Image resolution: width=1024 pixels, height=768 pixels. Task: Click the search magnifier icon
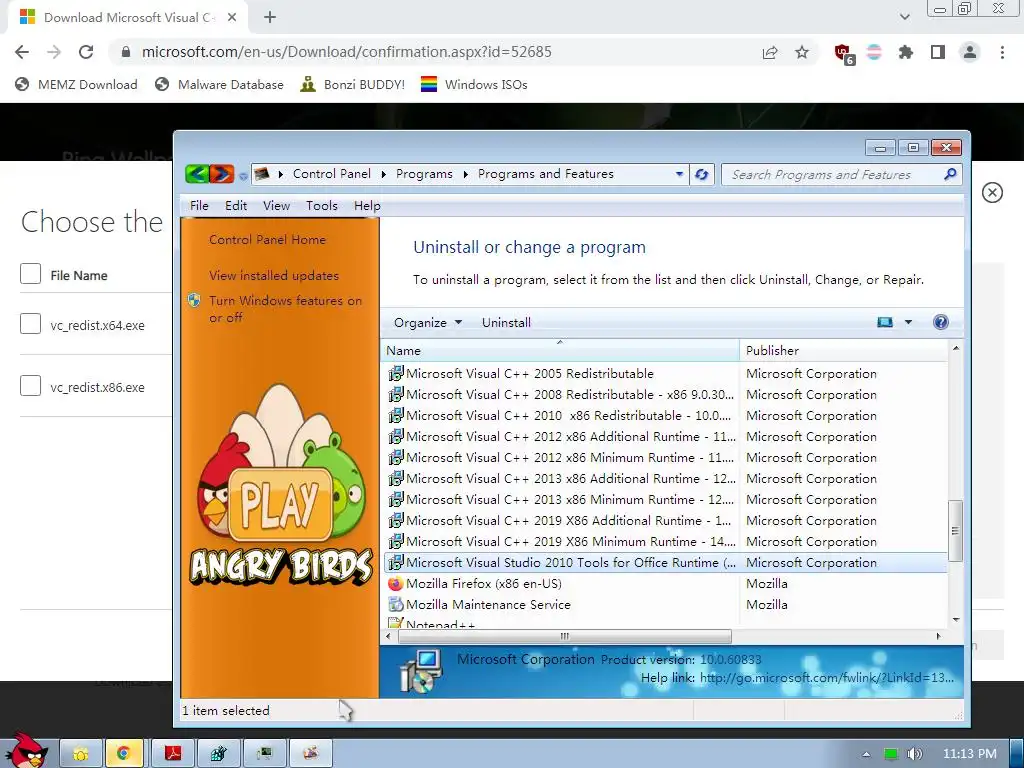[950, 174]
